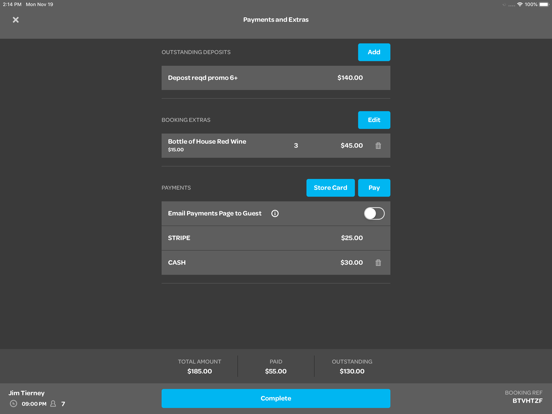Tap the Store Card button
Viewport: 552px width, 414px height.
[x=330, y=188]
